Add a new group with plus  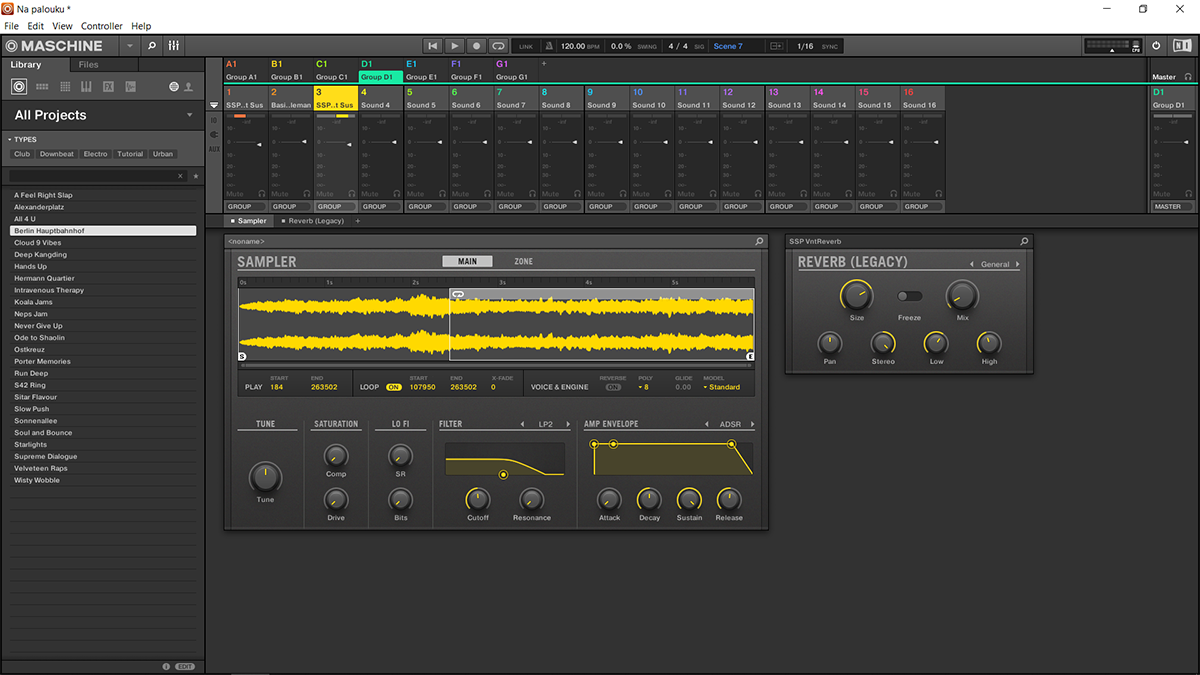click(544, 64)
